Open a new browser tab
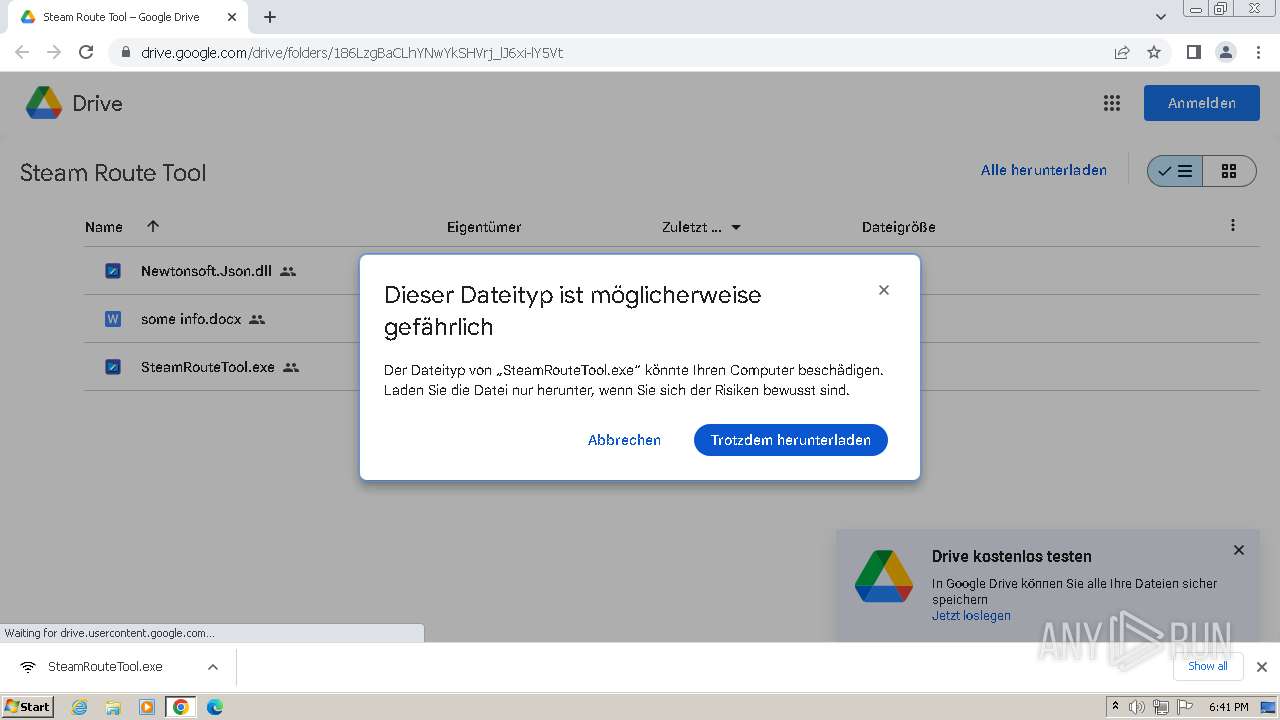The image size is (1280, 720). (270, 17)
